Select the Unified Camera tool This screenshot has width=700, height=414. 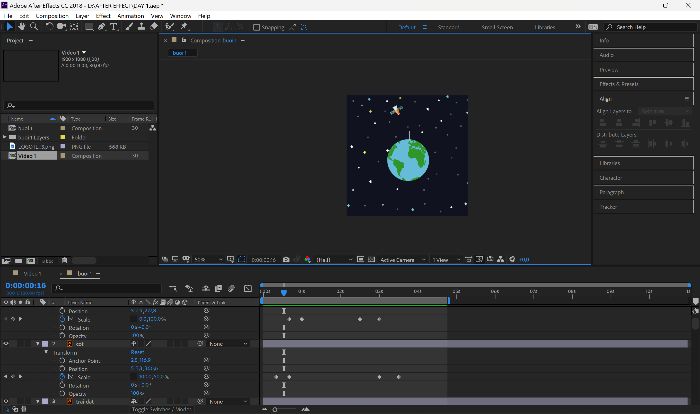pyautogui.click(x=62, y=27)
